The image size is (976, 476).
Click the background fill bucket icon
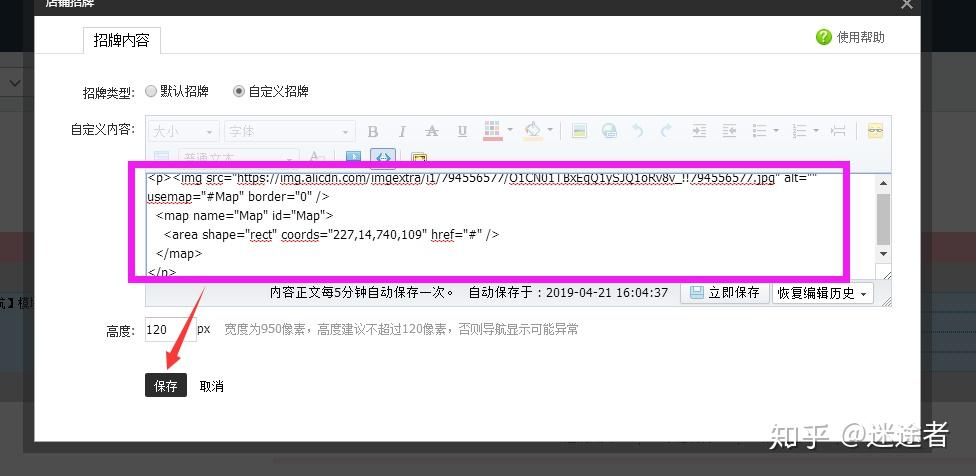coord(533,131)
